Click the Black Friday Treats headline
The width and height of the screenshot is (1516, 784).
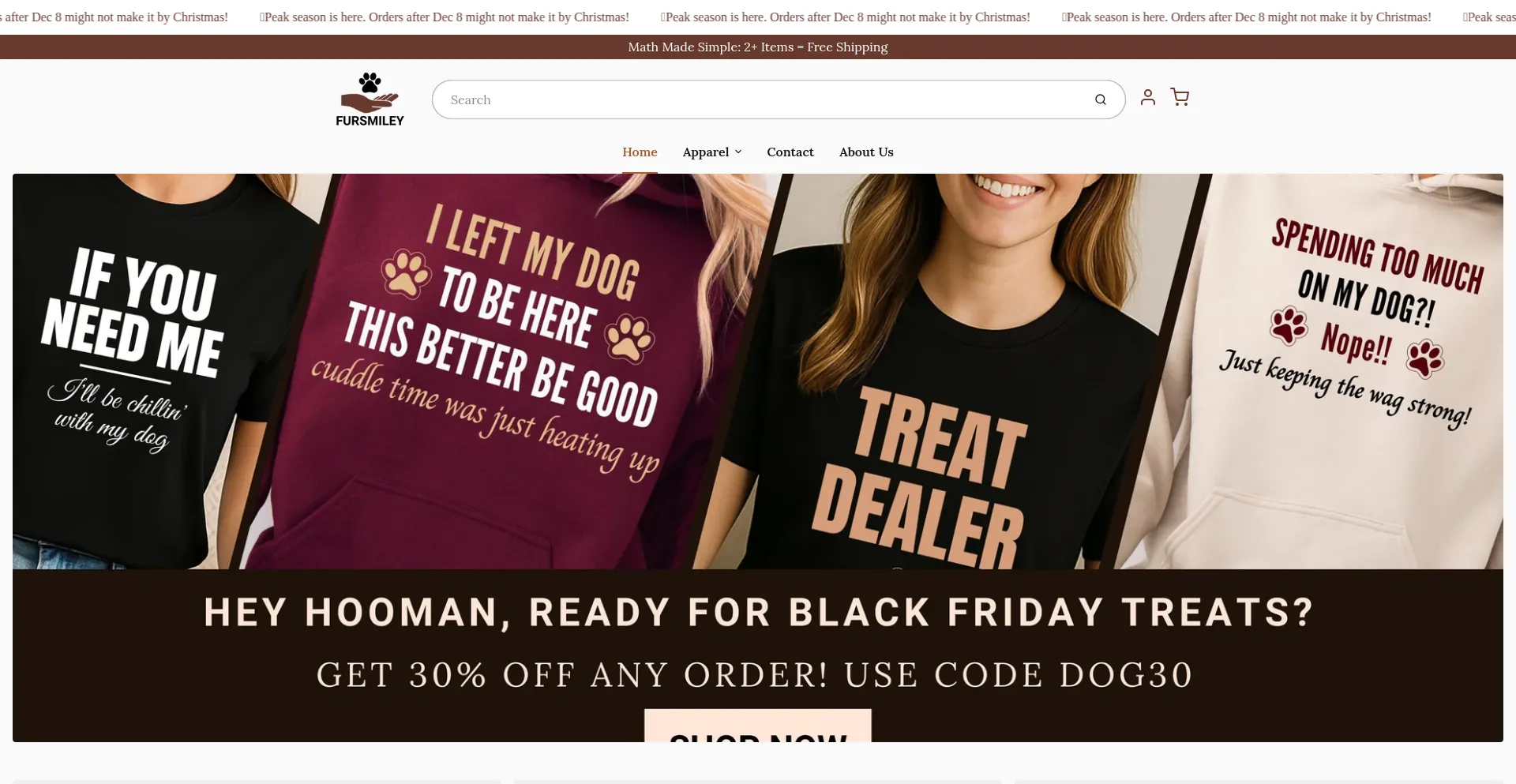(x=758, y=613)
